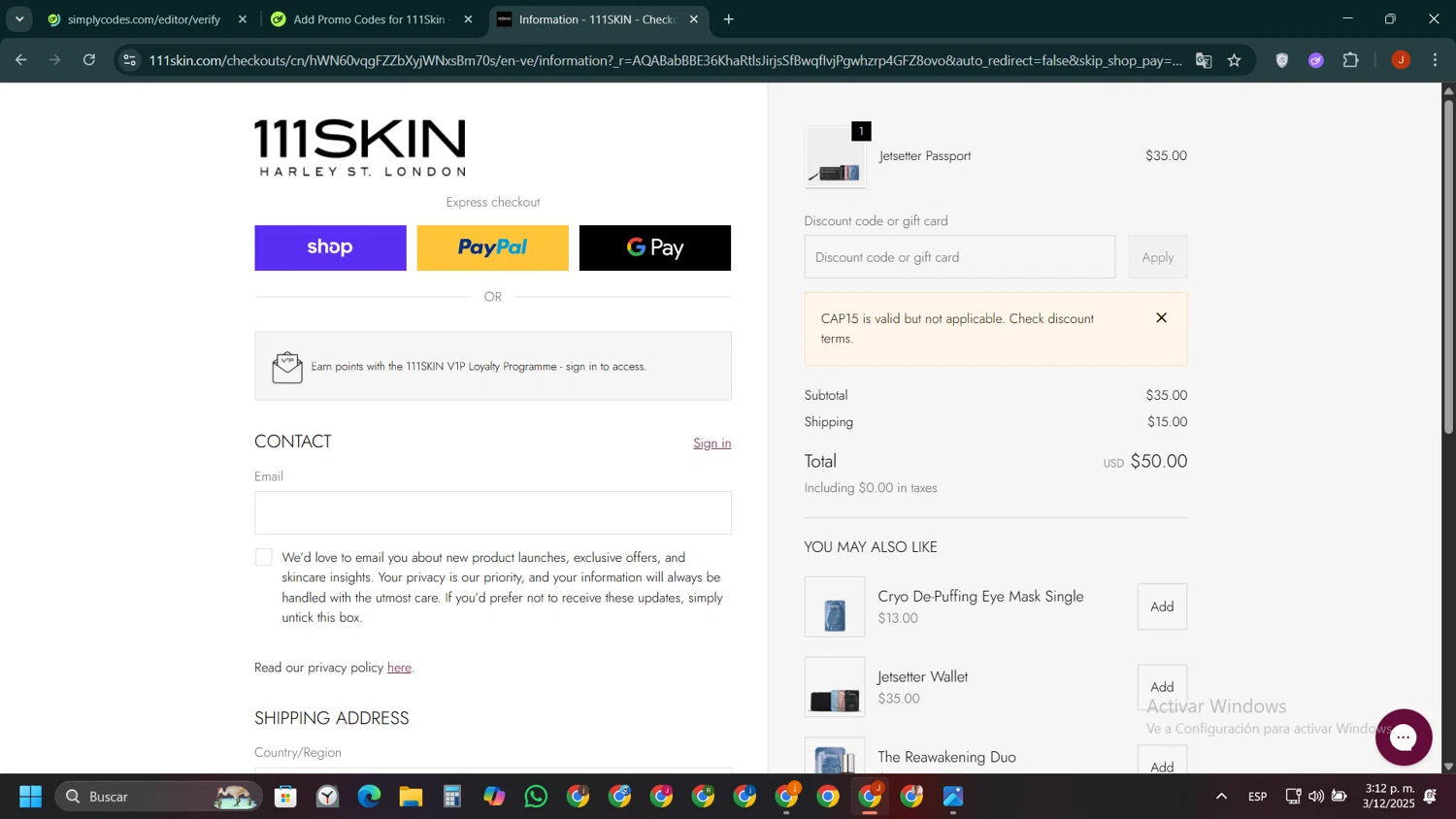
Task: Show hidden system tray icons
Action: pyautogui.click(x=1221, y=797)
